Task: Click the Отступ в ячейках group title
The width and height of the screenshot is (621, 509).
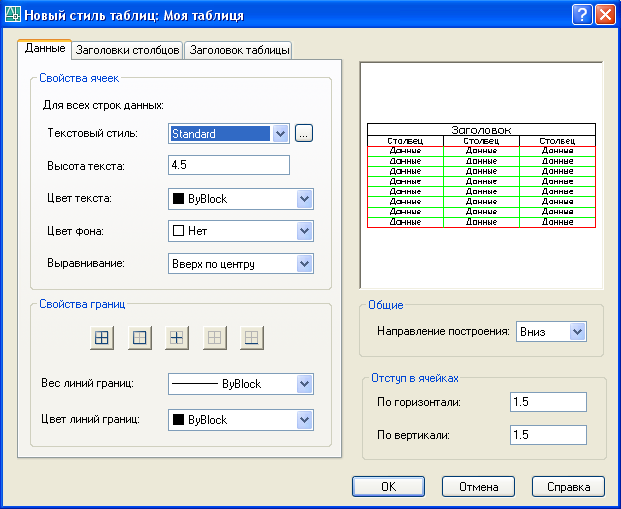Action: [x=415, y=378]
